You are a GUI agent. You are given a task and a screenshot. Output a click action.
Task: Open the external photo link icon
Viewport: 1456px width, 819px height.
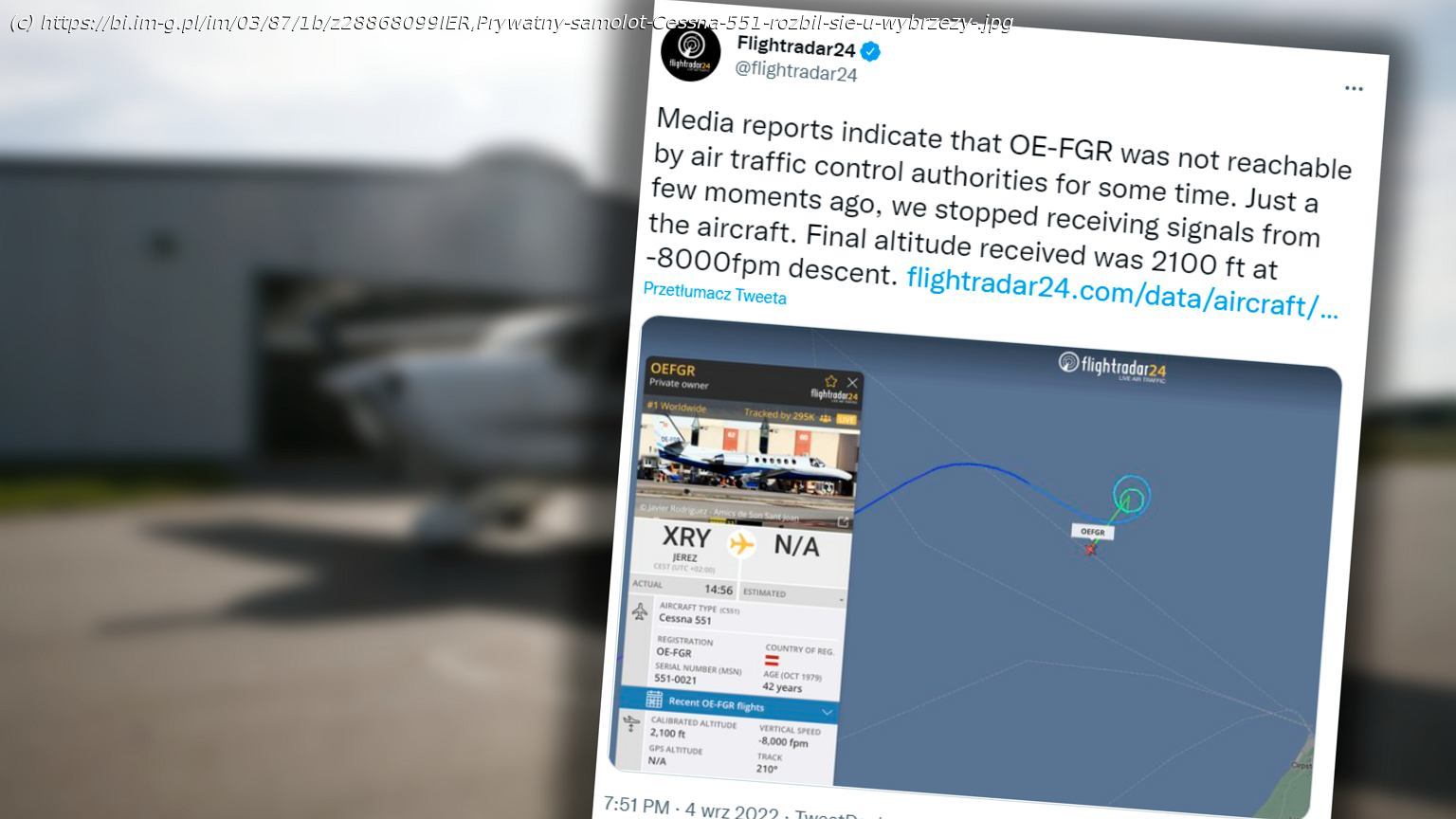point(843,521)
